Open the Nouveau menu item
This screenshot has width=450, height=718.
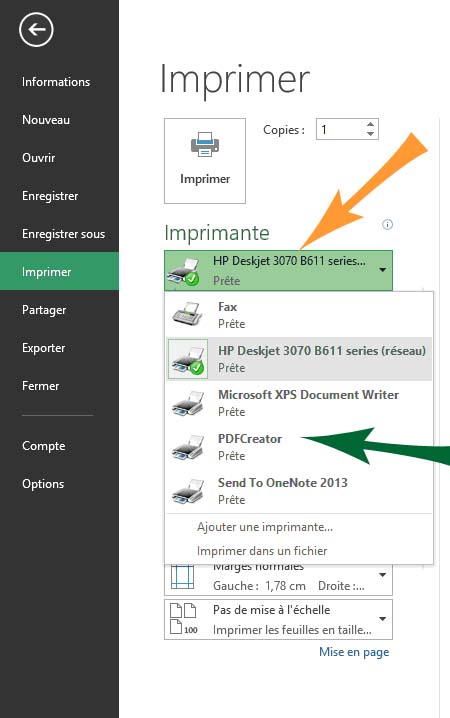(46, 120)
